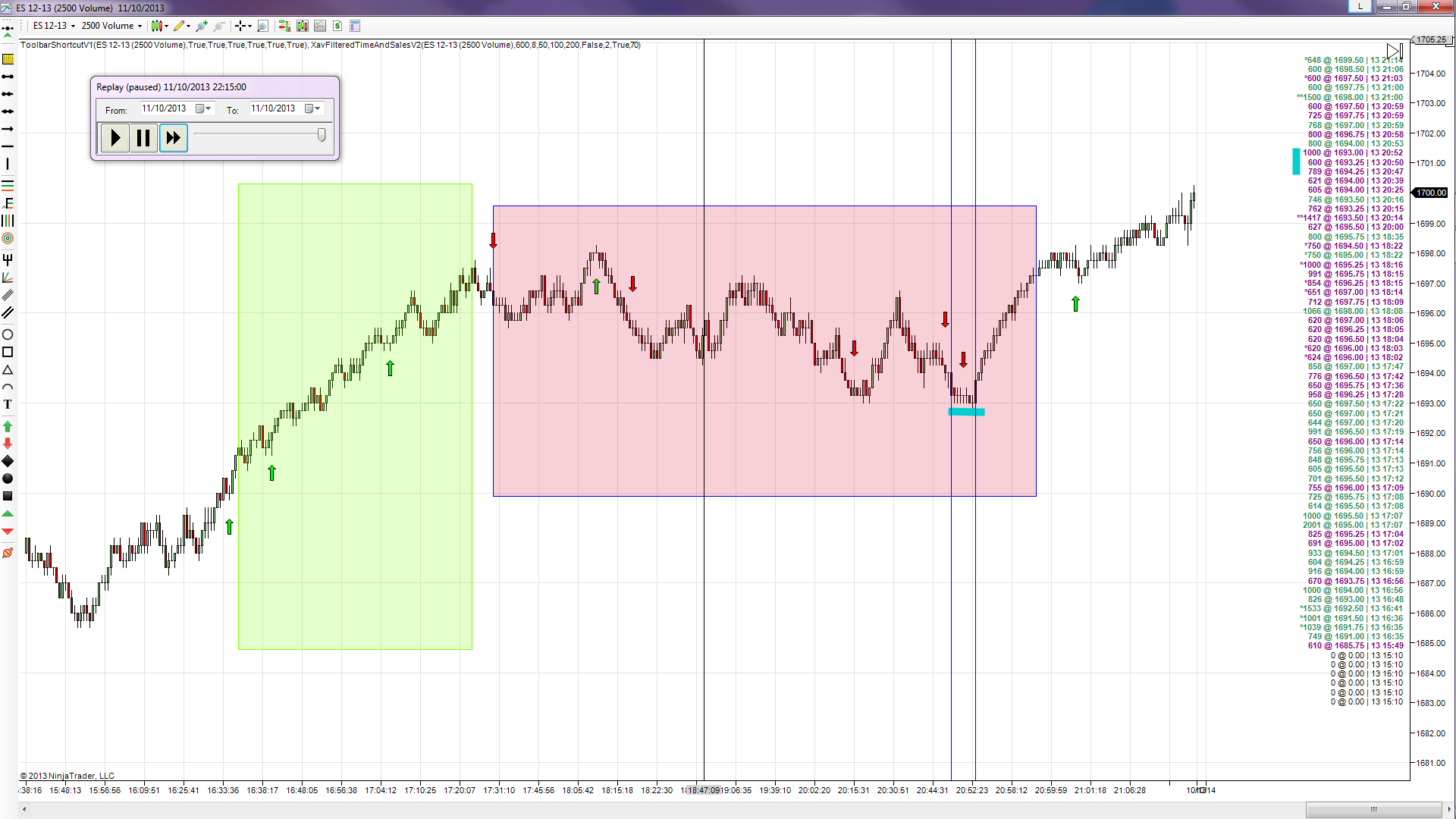Select the yellow ruler tool
Image resolution: width=1456 pixels, height=819 pixels.
8,59
